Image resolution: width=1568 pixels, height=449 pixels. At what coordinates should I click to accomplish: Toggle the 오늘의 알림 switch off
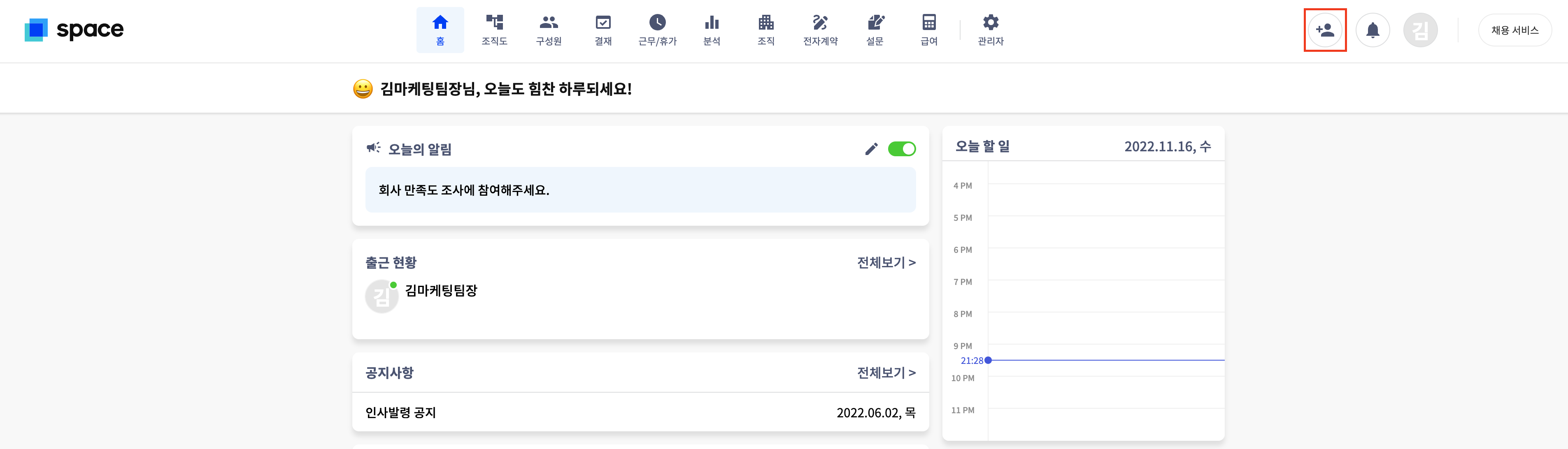pyautogui.click(x=901, y=149)
